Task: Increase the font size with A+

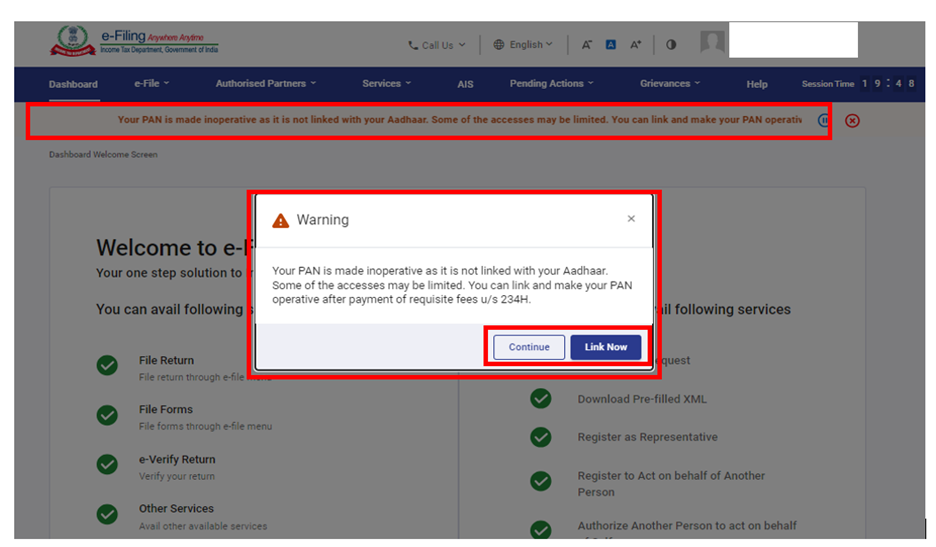Action: pyautogui.click(x=636, y=45)
